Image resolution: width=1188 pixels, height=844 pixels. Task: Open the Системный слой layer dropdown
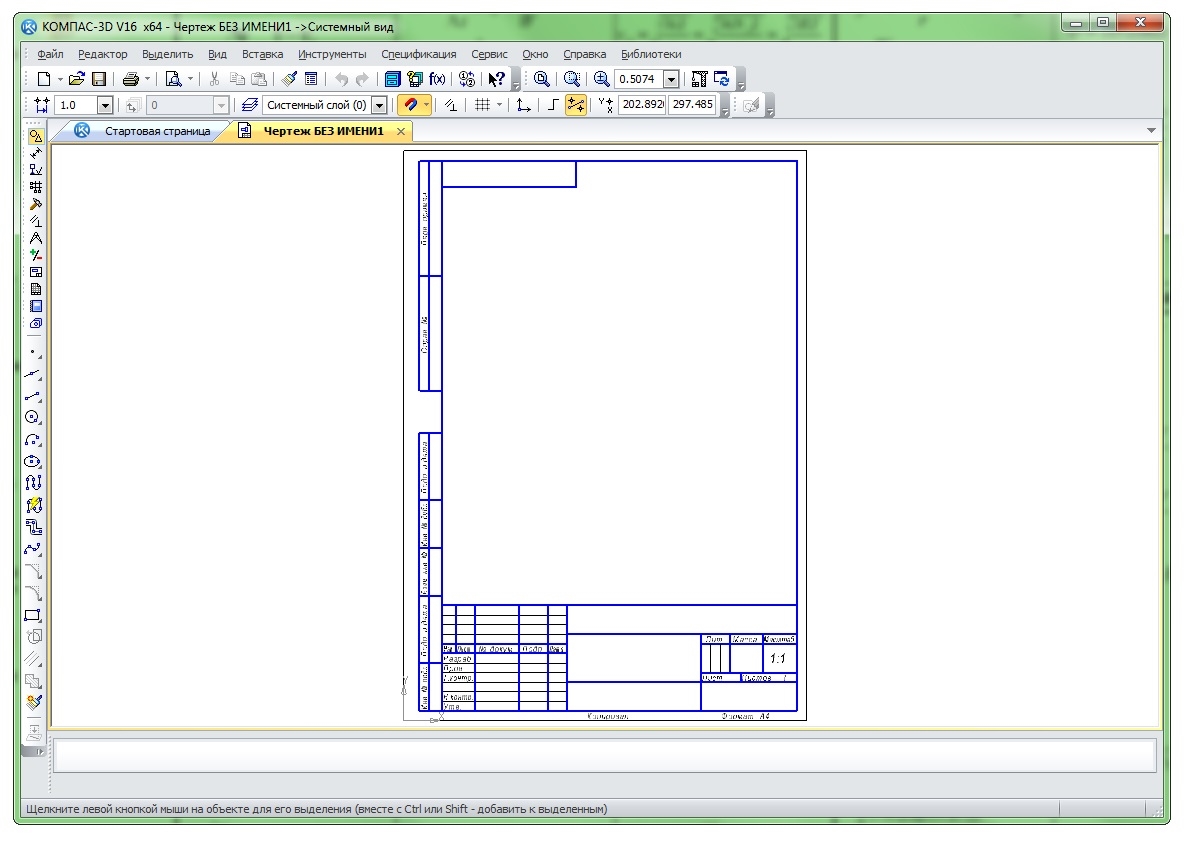(379, 105)
